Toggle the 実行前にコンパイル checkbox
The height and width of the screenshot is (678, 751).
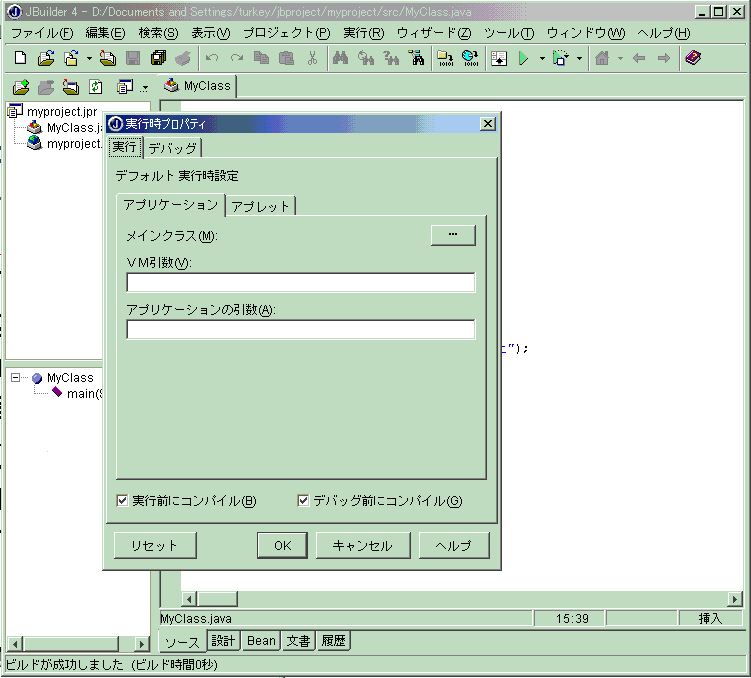123,500
